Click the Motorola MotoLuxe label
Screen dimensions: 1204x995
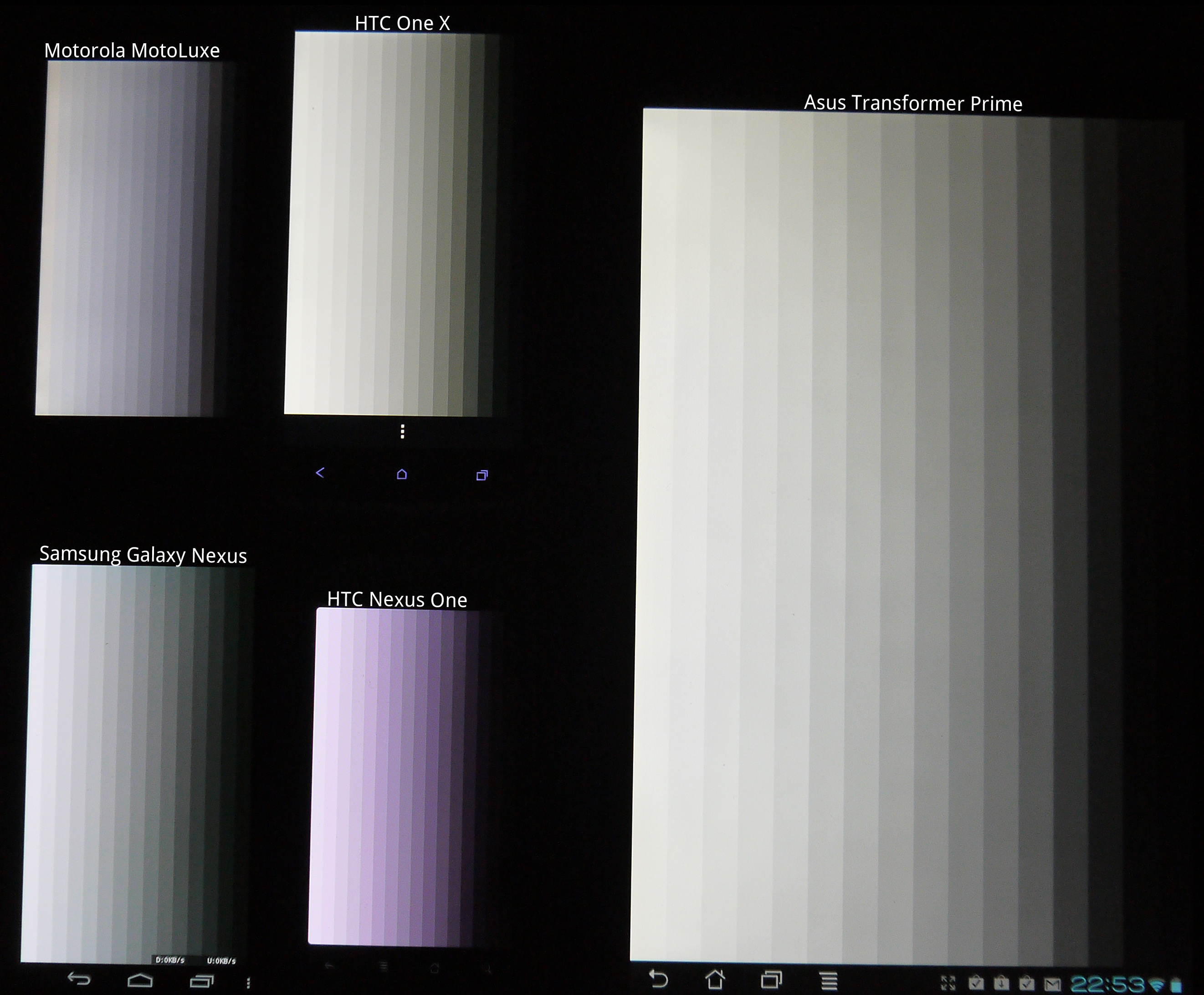click(x=132, y=51)
